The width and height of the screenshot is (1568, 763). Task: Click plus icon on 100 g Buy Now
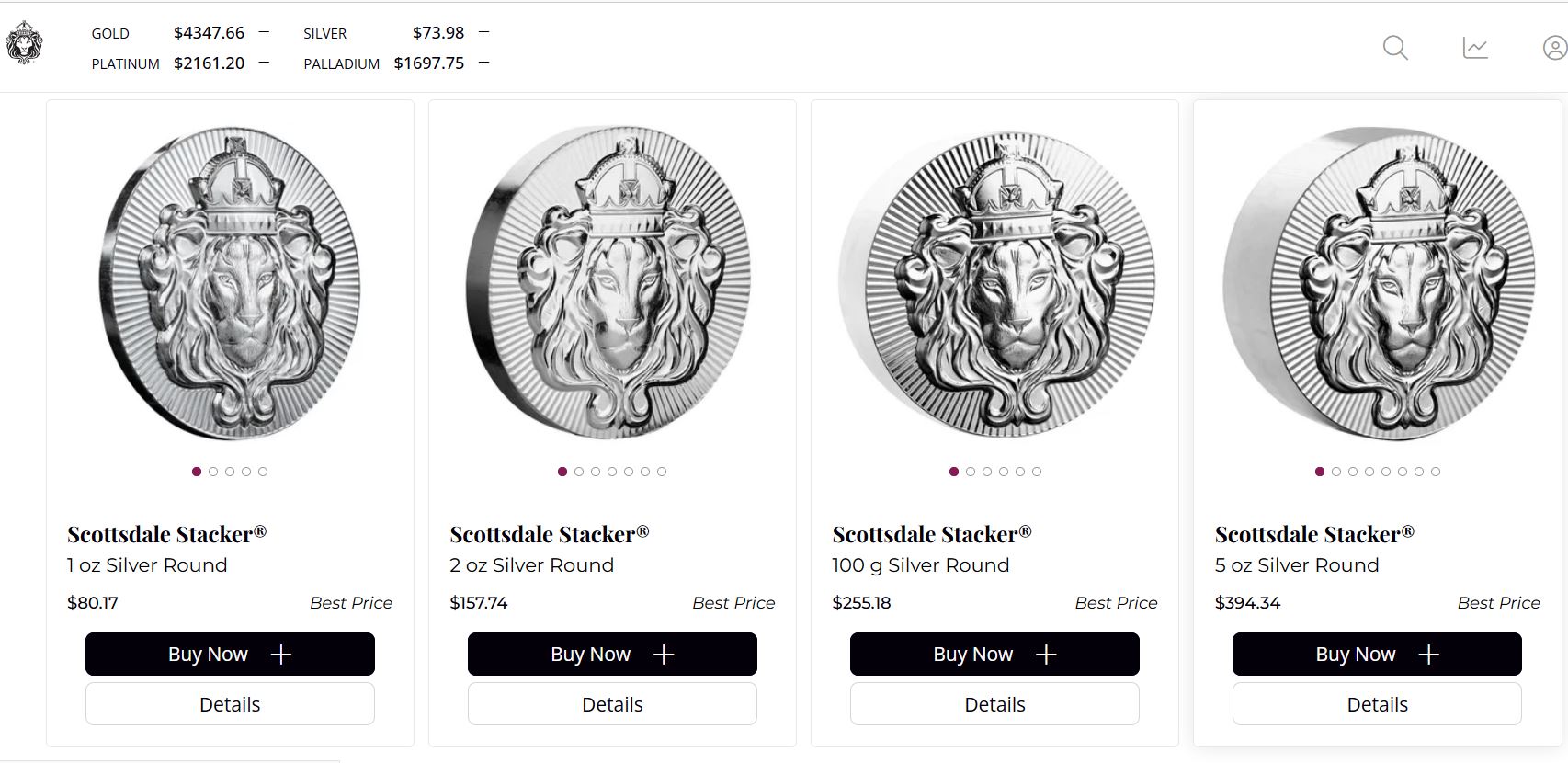1046,655
